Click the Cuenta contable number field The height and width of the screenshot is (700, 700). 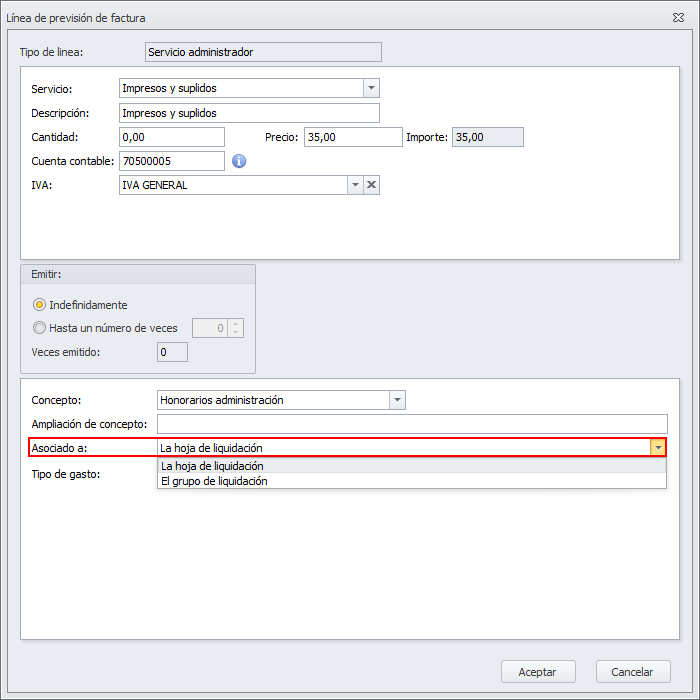pos(171,161)
